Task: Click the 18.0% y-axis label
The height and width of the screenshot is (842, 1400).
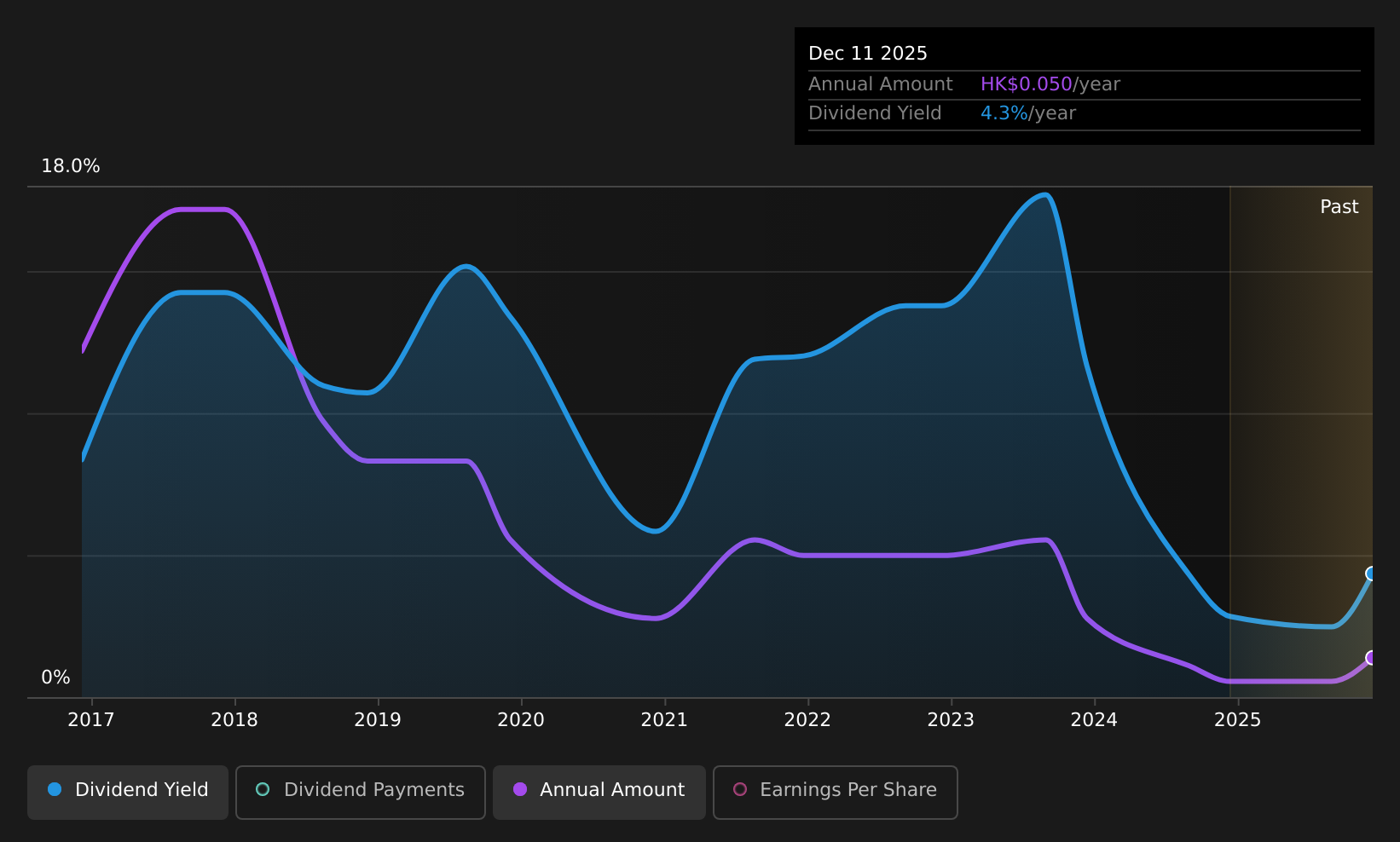Action: pyautogui.click(x=71, y=166)
